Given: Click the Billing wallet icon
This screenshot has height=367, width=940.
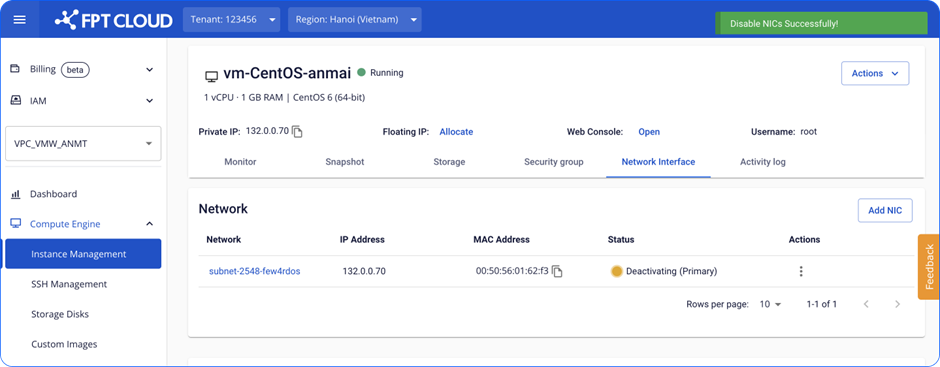Looking at the screenshot, I should [x=16, y=69].
